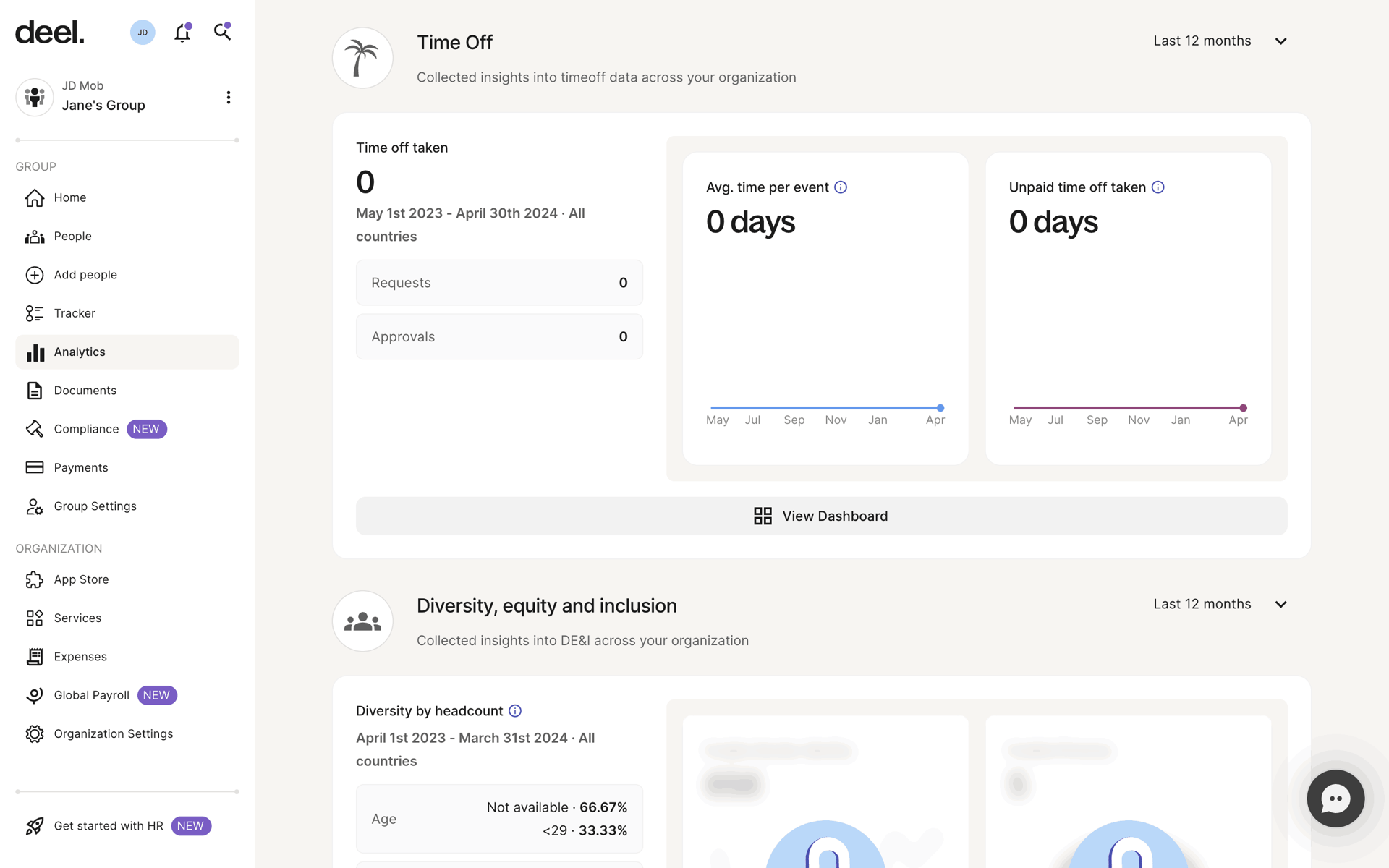Screen dimensions: 1389x868
Task: Open Get started with HR
Action: (109, 826)
